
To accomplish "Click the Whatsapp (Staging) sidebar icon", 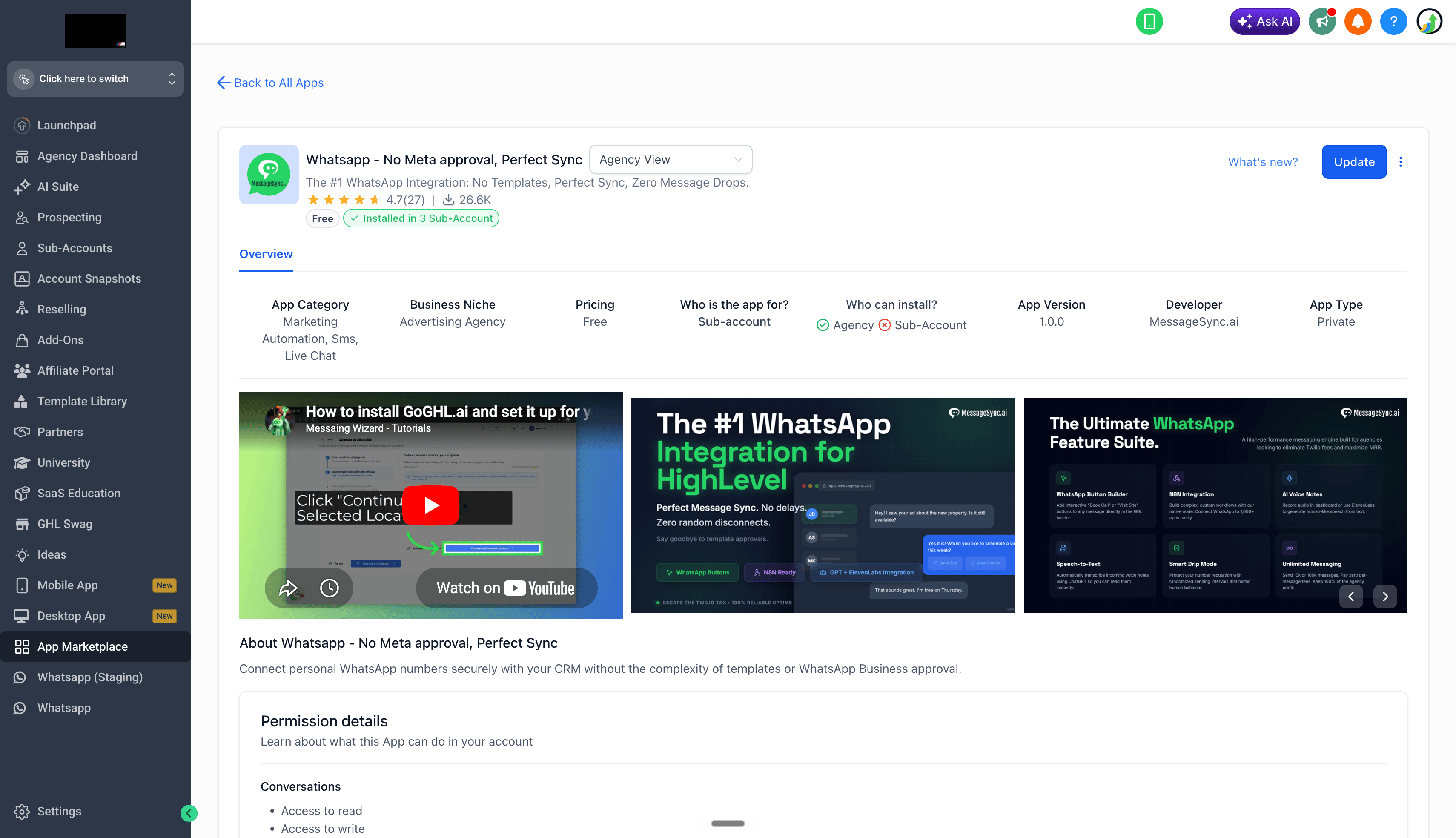I will coord(20,677).
